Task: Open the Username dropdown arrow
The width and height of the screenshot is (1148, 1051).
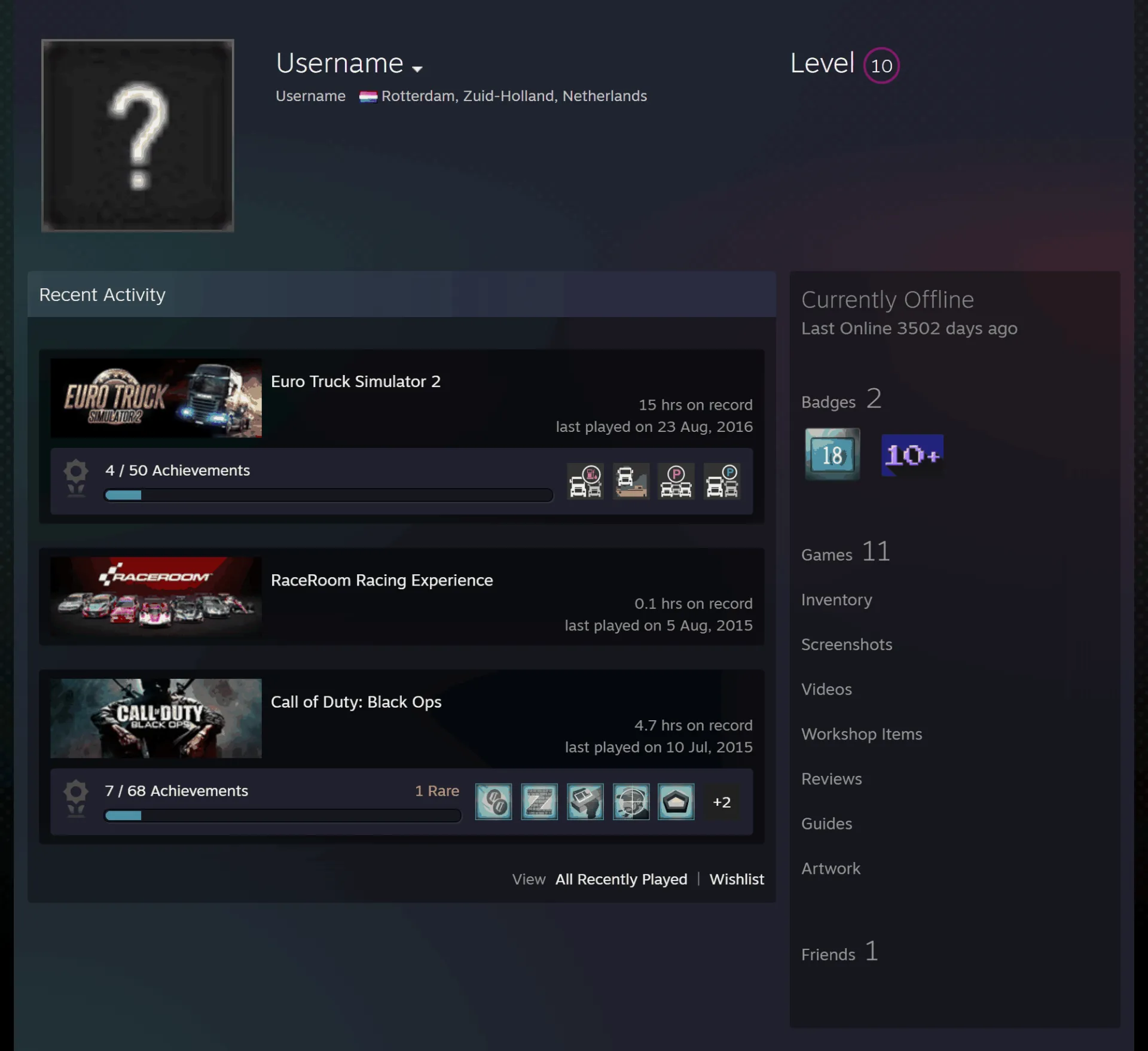Action: click(417, 69)
